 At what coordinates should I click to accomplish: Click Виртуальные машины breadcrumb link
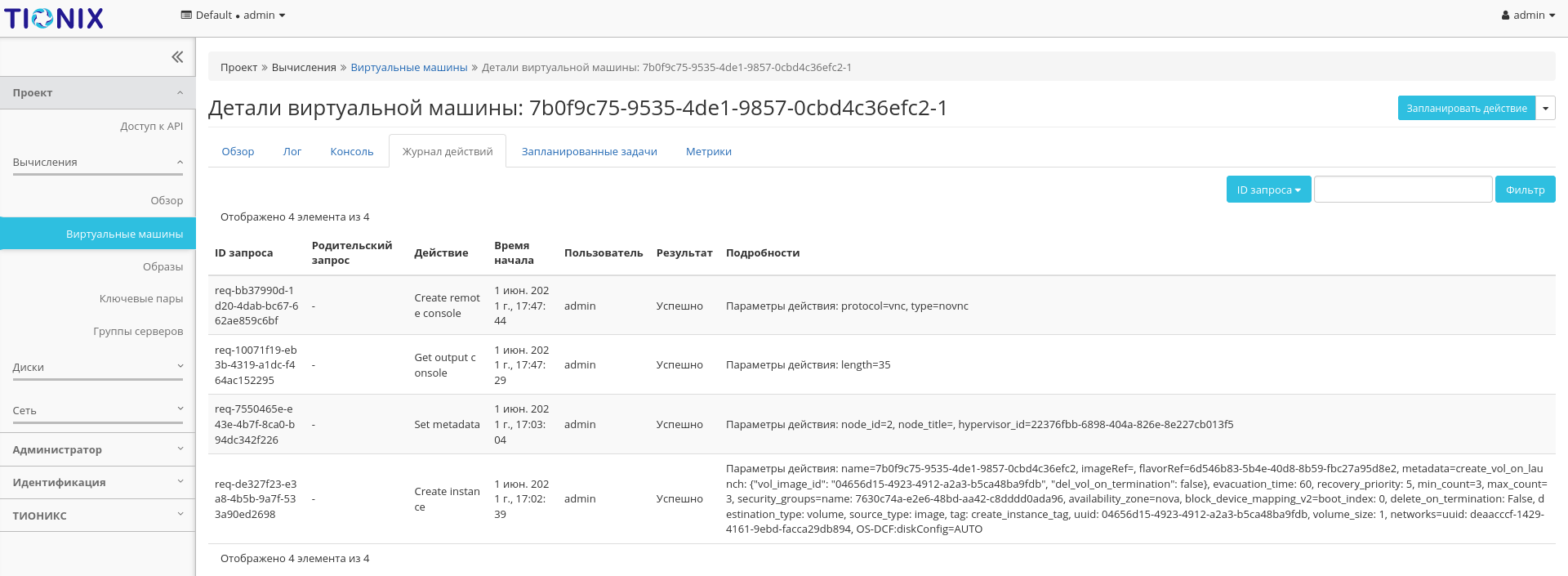[408, 68]
